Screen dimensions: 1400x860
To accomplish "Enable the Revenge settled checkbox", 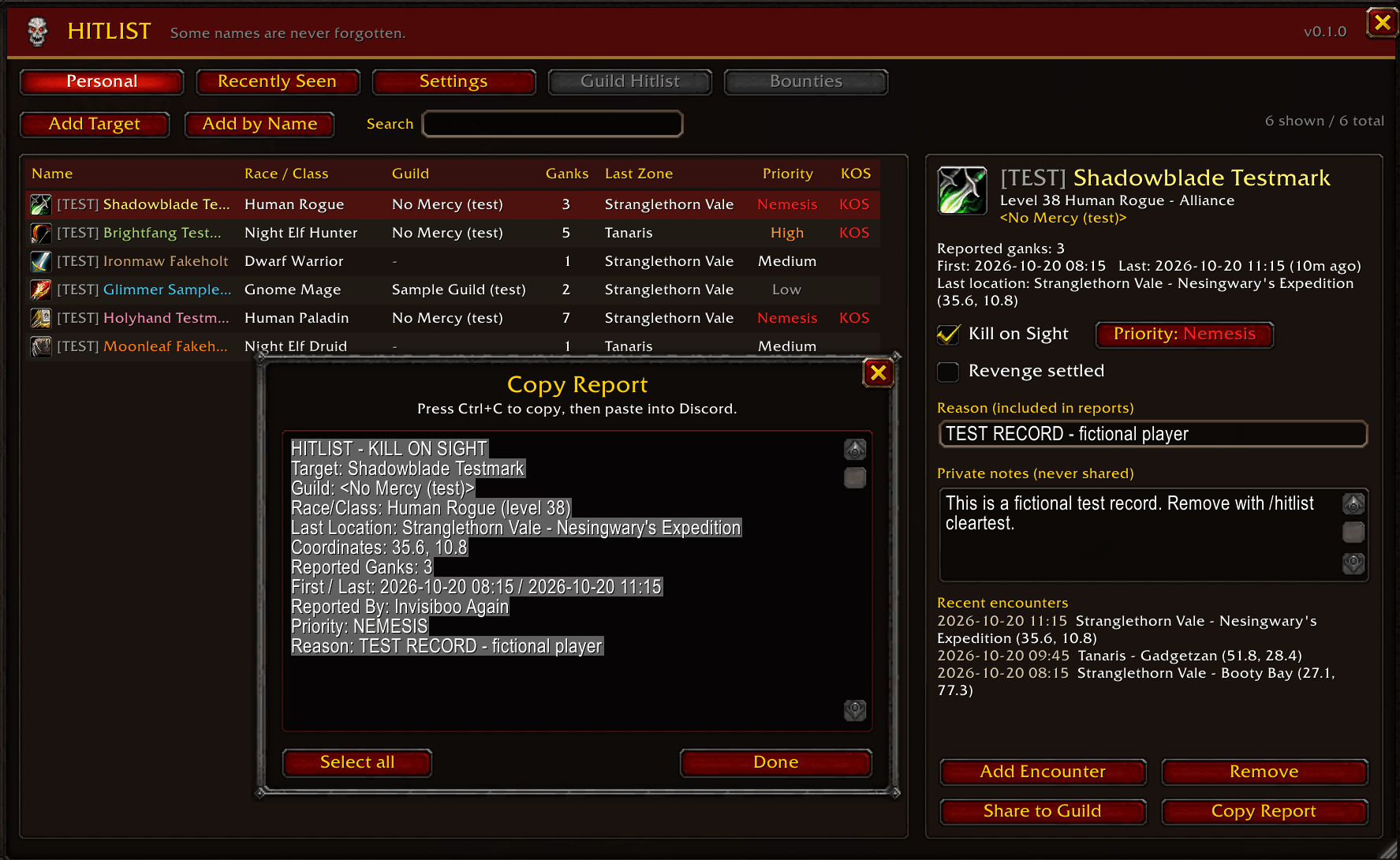I will 948,372.
